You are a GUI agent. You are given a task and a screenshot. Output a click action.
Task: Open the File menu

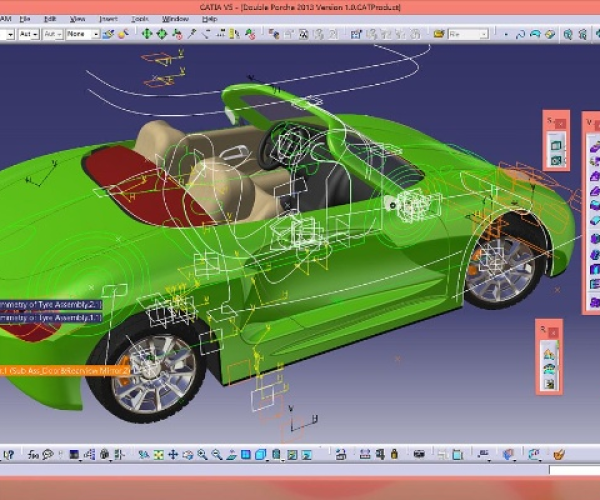click(23, 18)
